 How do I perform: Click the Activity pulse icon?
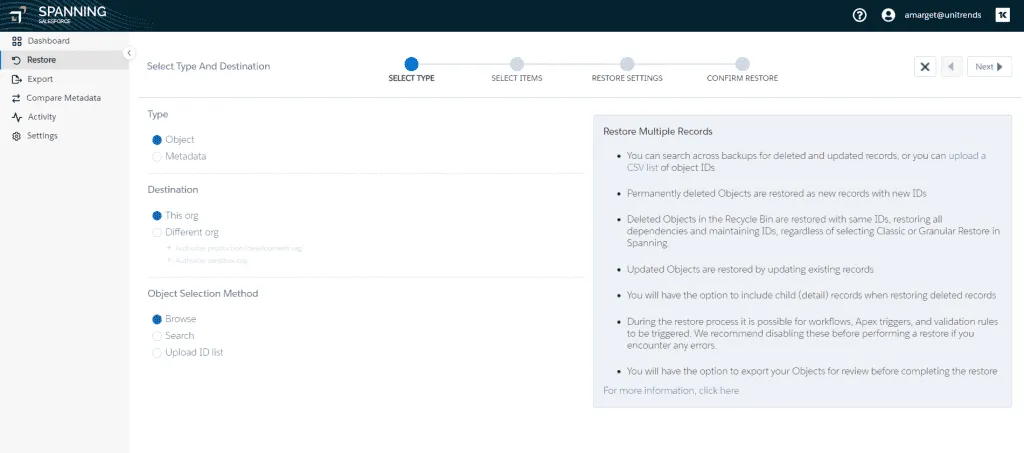(17, 117)
